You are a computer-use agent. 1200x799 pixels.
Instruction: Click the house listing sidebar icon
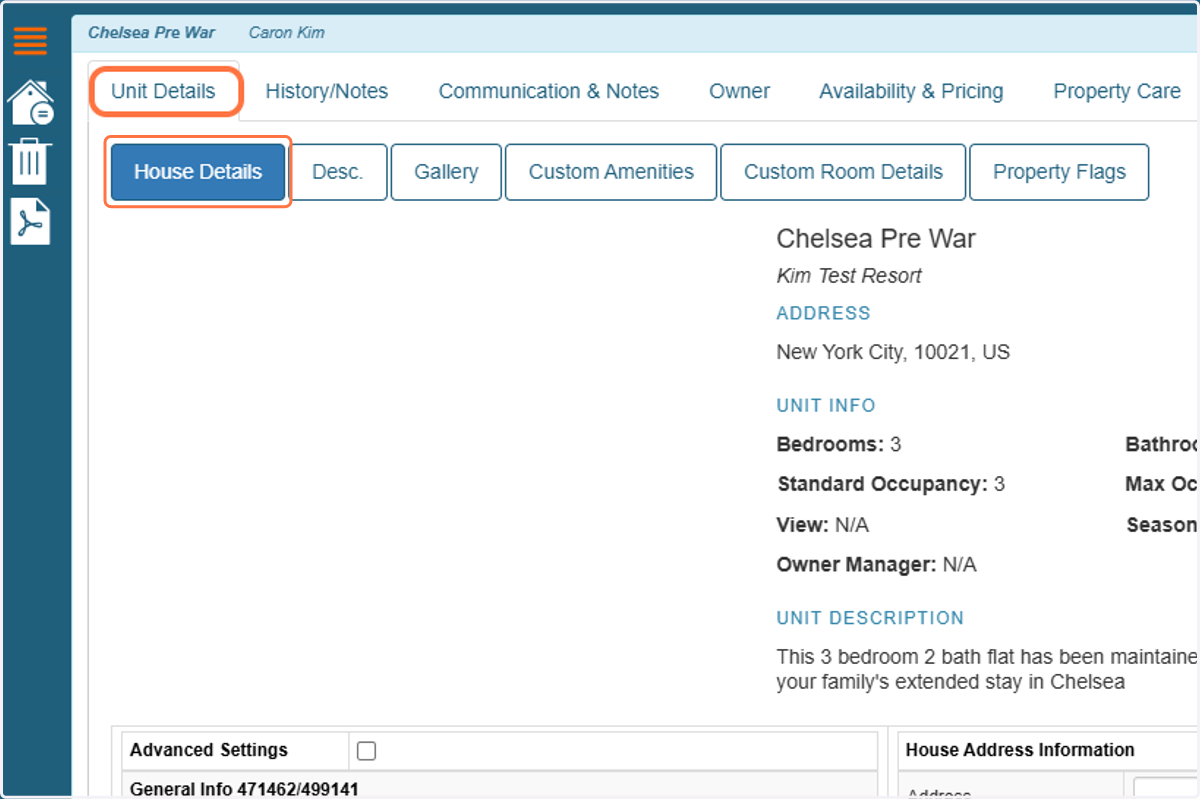click(30, 103)
